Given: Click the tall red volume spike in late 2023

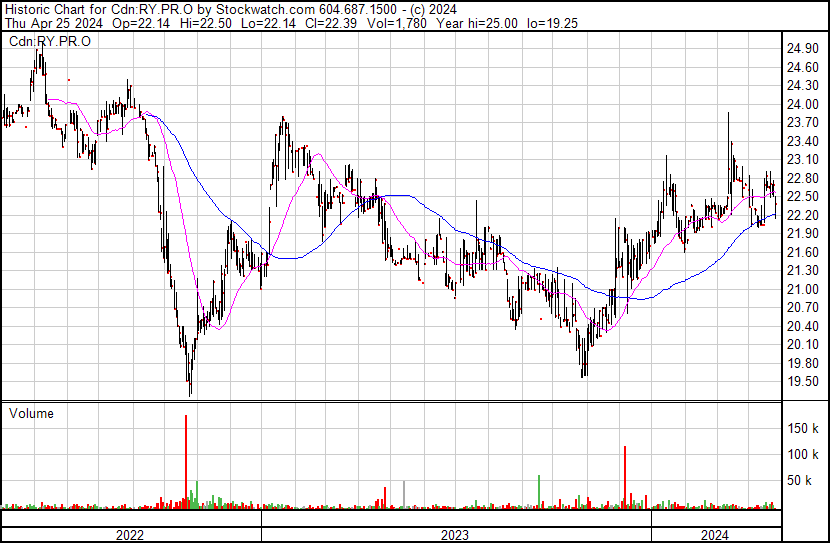Looking at the screenshot, I should click(625, 477).
